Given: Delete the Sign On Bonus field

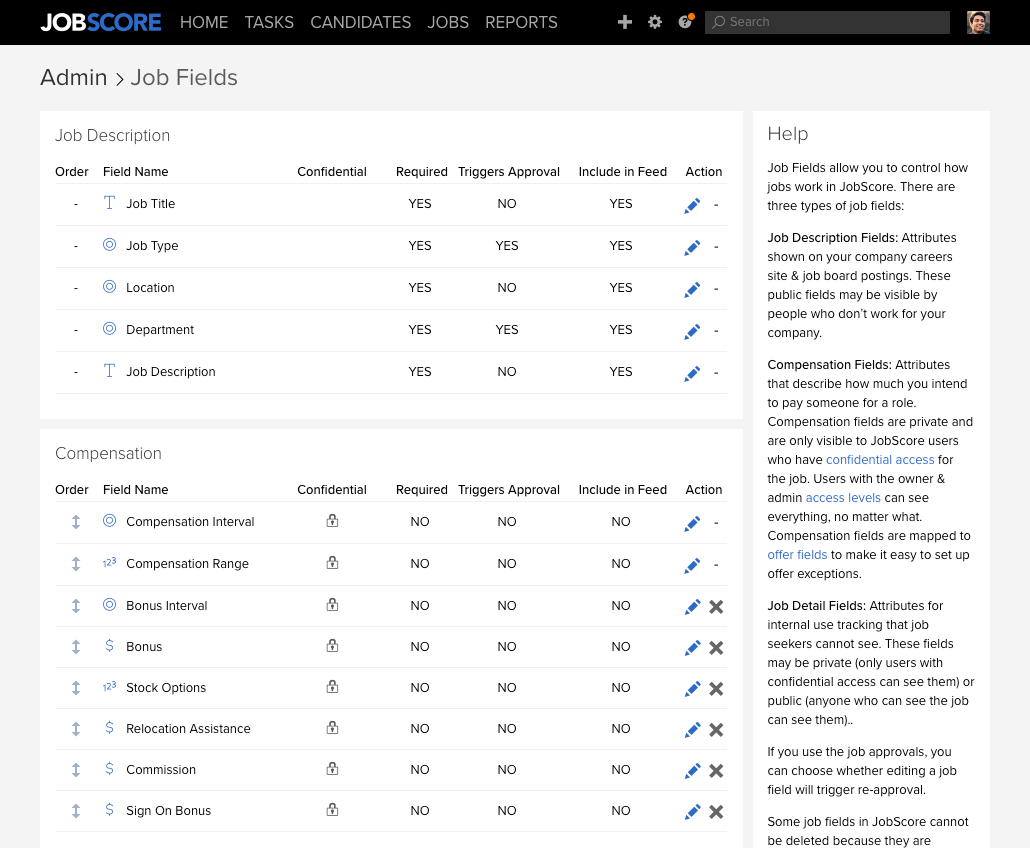Looking at the screenshot, I should (717, 812).
